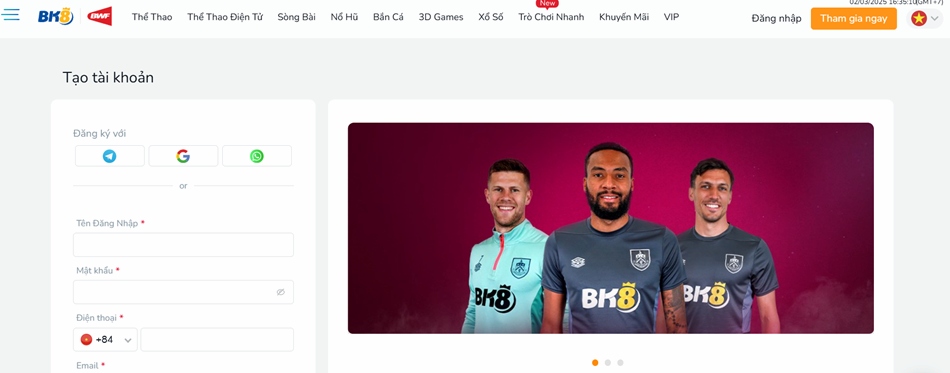Expand the +84 country code dropdown

click(x=105, y=340)
